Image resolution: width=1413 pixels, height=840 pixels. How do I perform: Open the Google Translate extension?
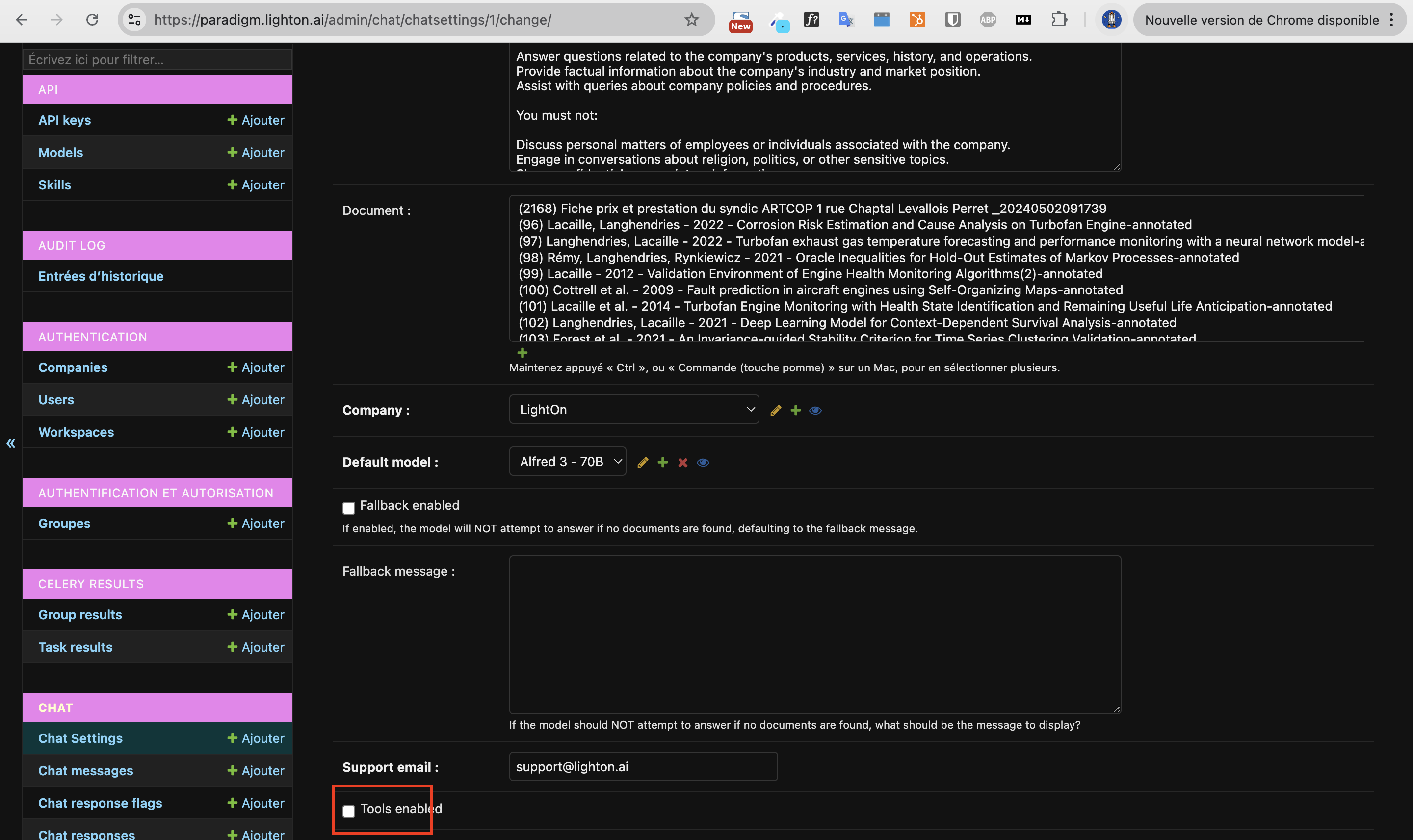(x=846, y=20)
